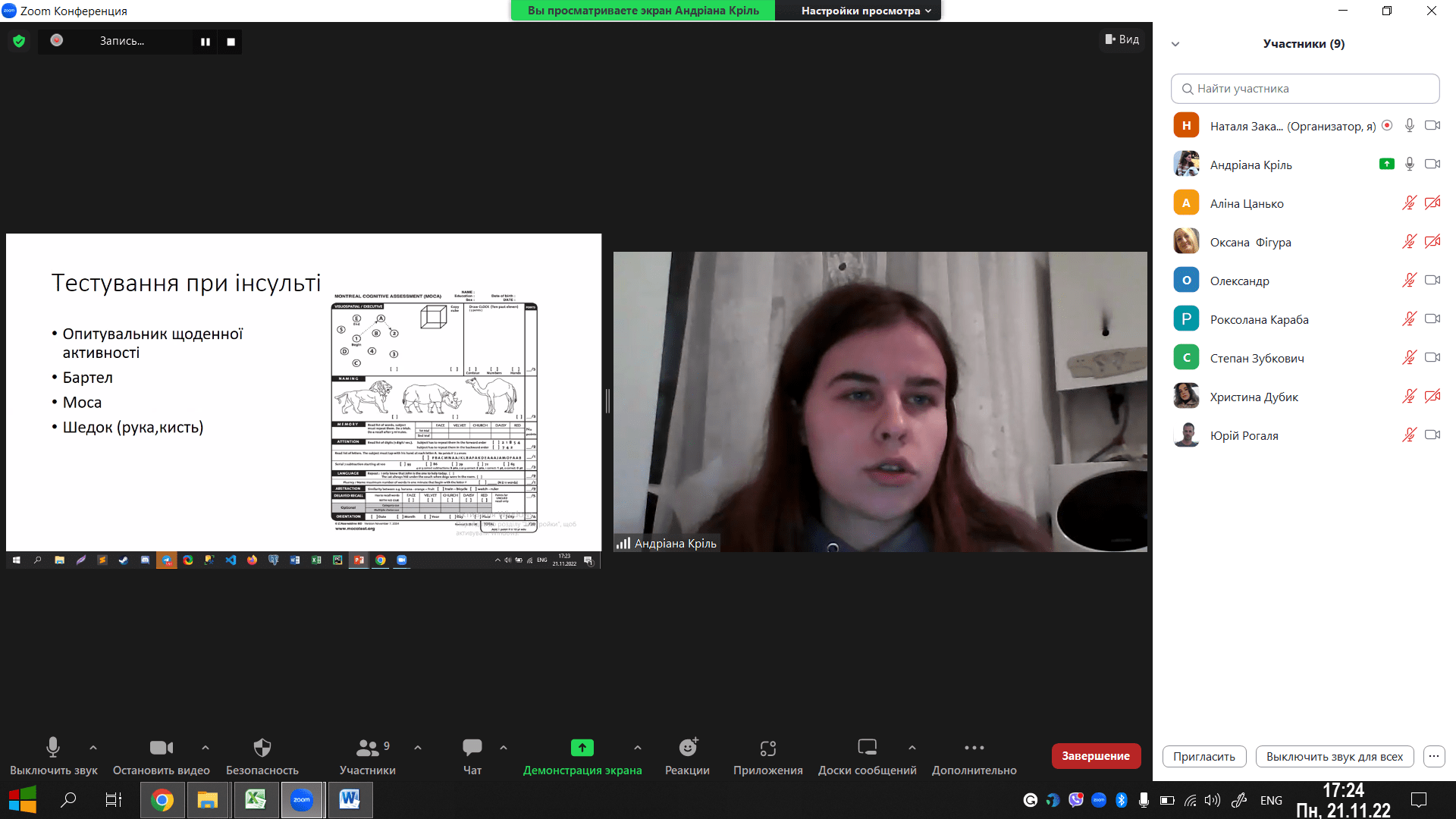Open the Вид view menu
Viewport: 1456px width, 819px height.
tap(1122, 39)
